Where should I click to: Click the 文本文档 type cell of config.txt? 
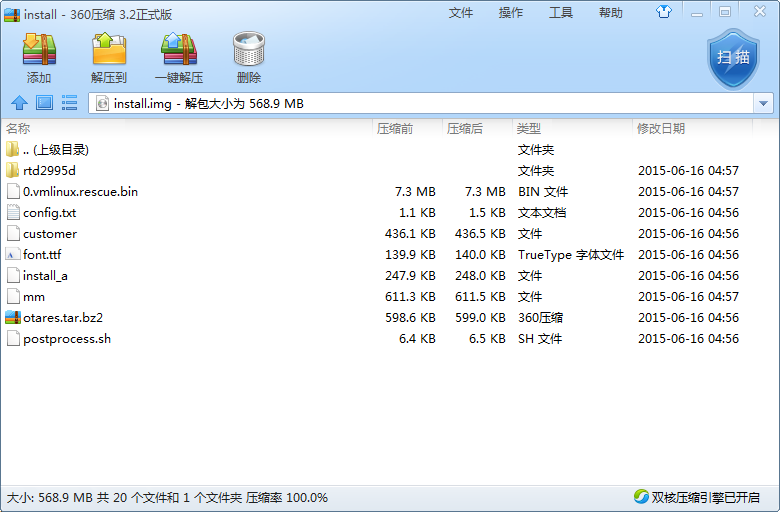542,213
